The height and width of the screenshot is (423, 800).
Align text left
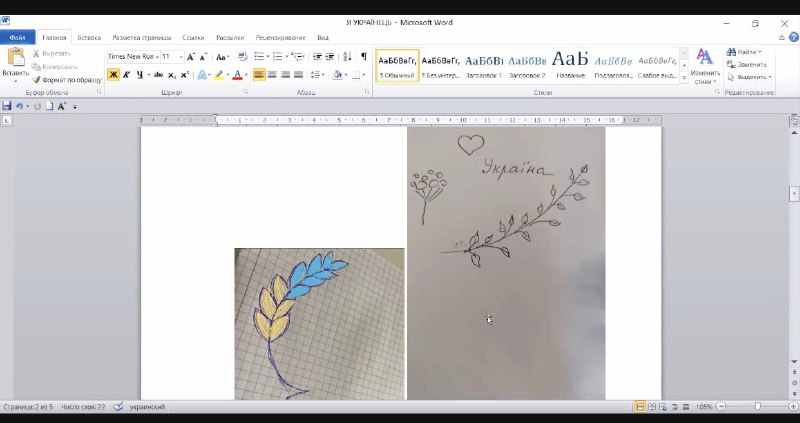(259, 75)
